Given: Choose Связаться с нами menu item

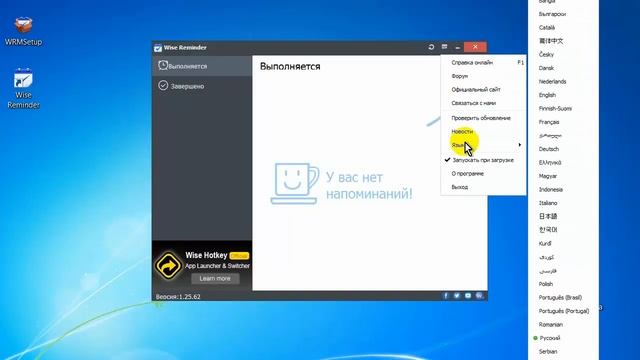Looking at the screenshot, I should [x=483, y=103].
